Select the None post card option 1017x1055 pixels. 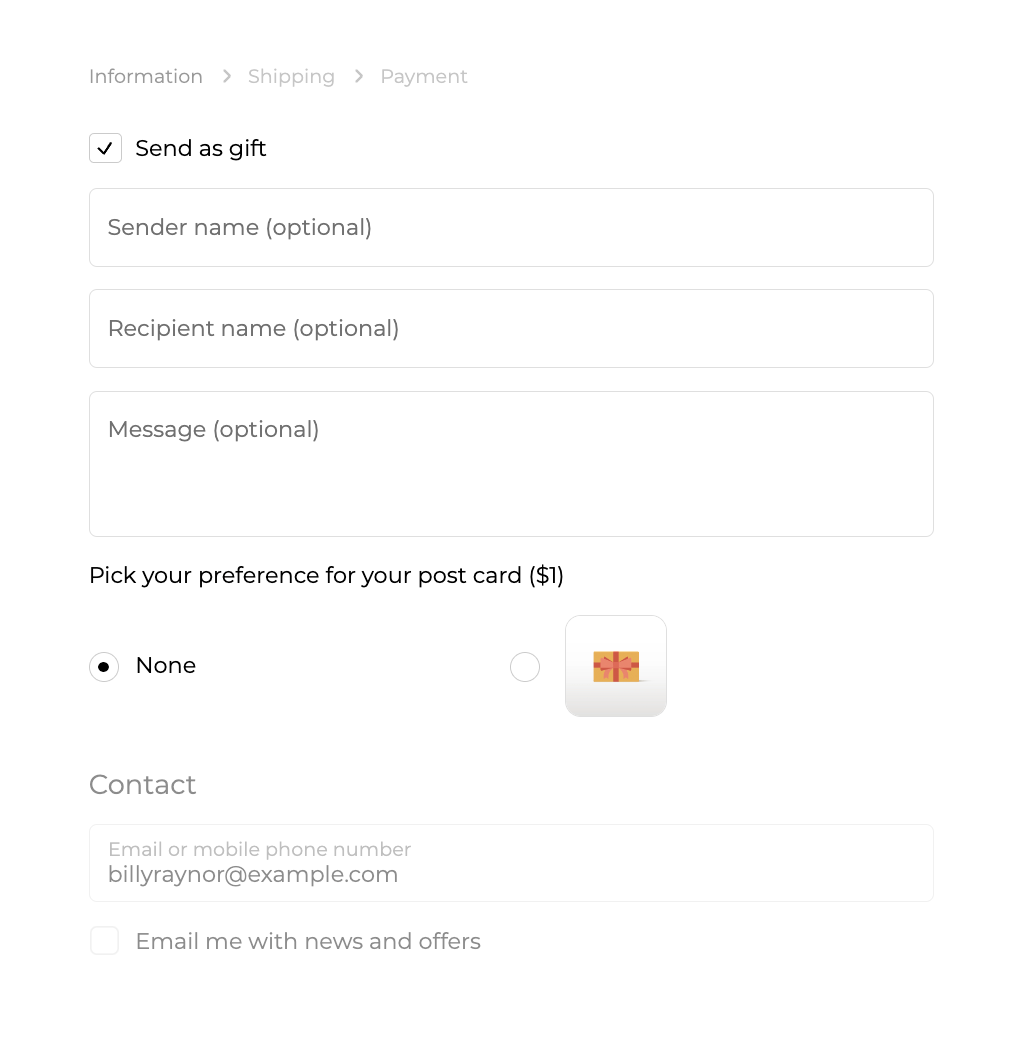tap(104, 666)
